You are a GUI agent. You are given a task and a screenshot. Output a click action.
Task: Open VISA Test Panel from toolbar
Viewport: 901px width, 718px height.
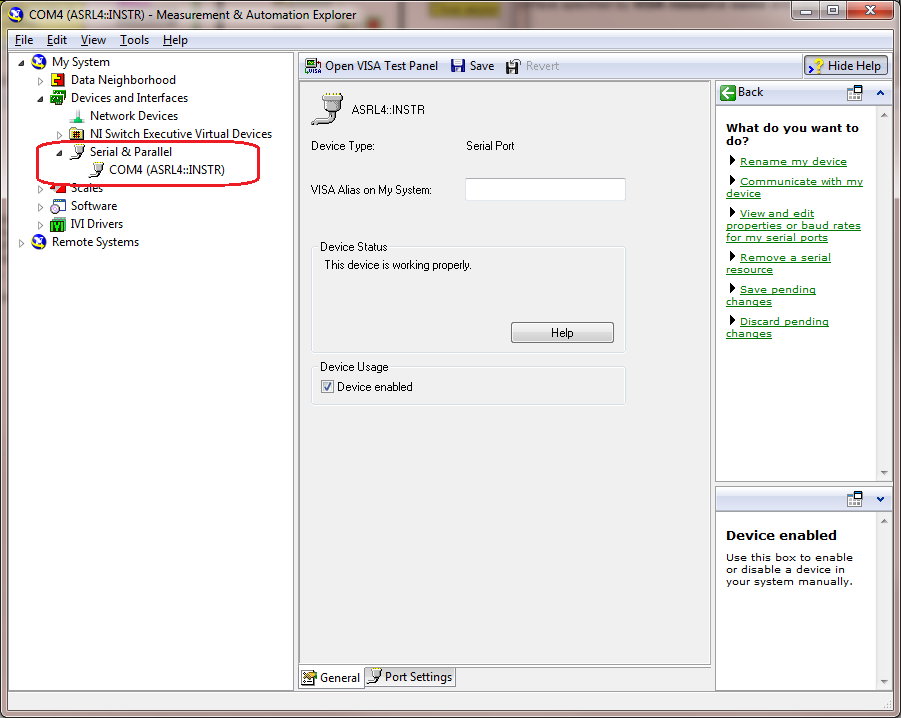[371, 66]
